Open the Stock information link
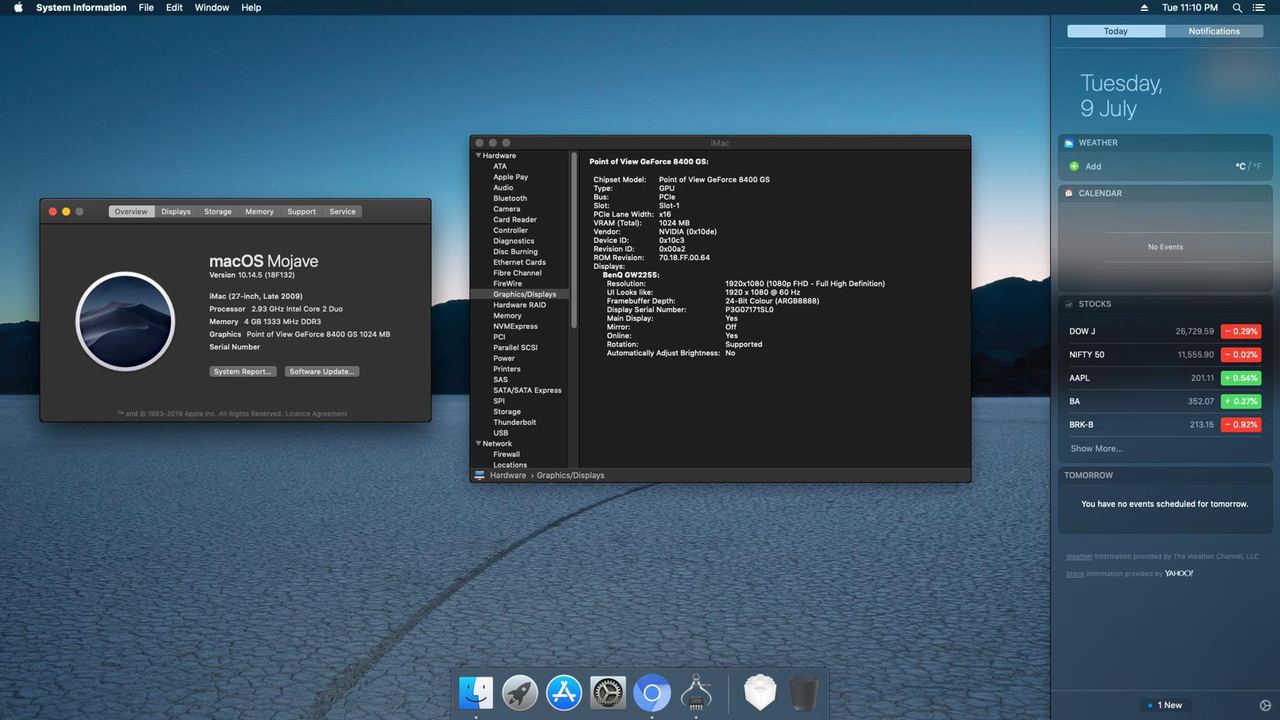This screenshot has width=1280, height=720. coord(1075,574)
